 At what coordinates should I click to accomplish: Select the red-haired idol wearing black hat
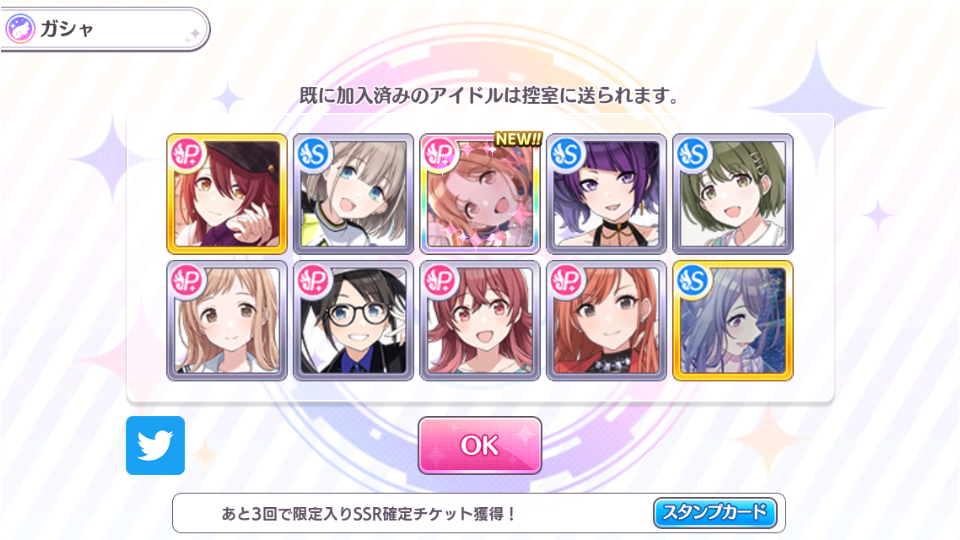click(x=227, y=193)
